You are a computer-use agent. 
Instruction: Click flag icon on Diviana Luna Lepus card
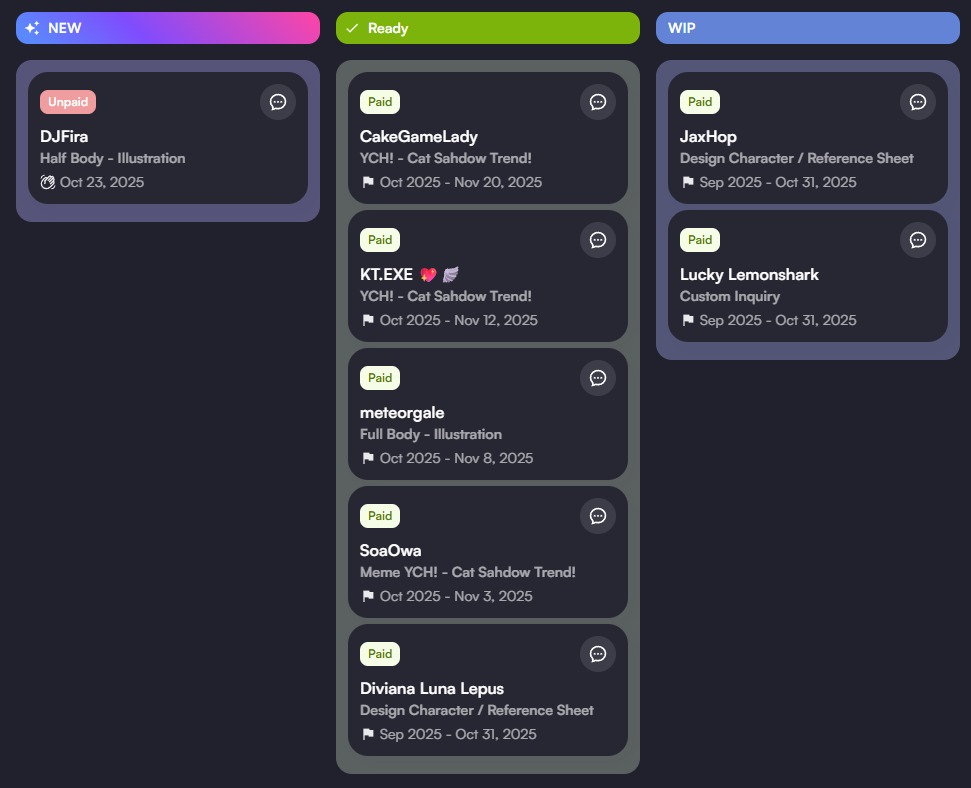368,734
